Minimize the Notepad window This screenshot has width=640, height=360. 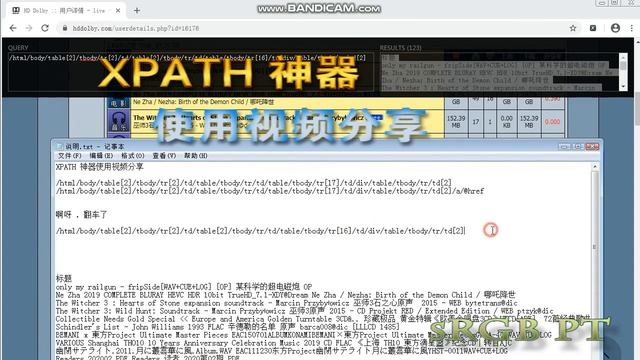point(564,146)
